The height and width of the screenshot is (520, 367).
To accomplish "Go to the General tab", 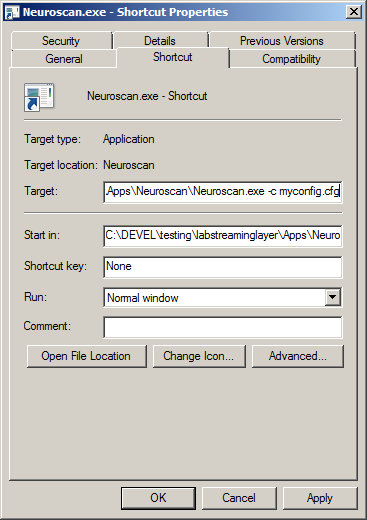I will click(64, 59).
